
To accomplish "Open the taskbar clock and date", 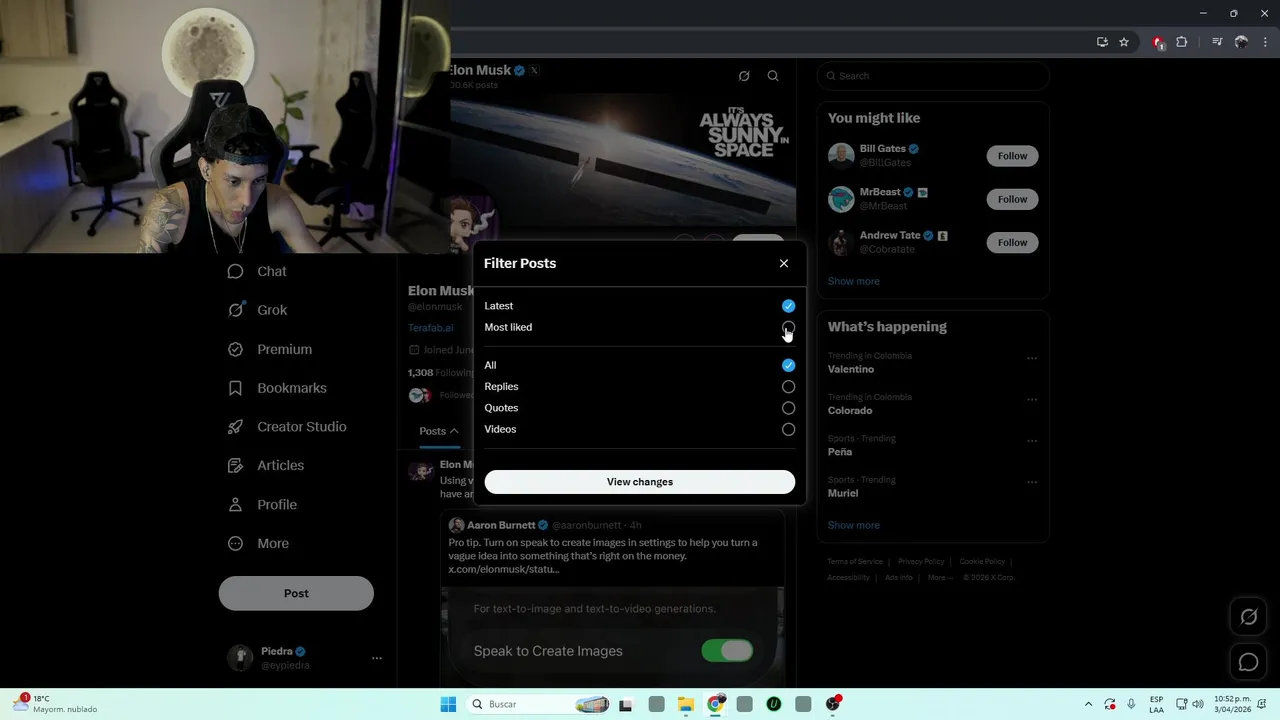I will [x=1232, y=704].
